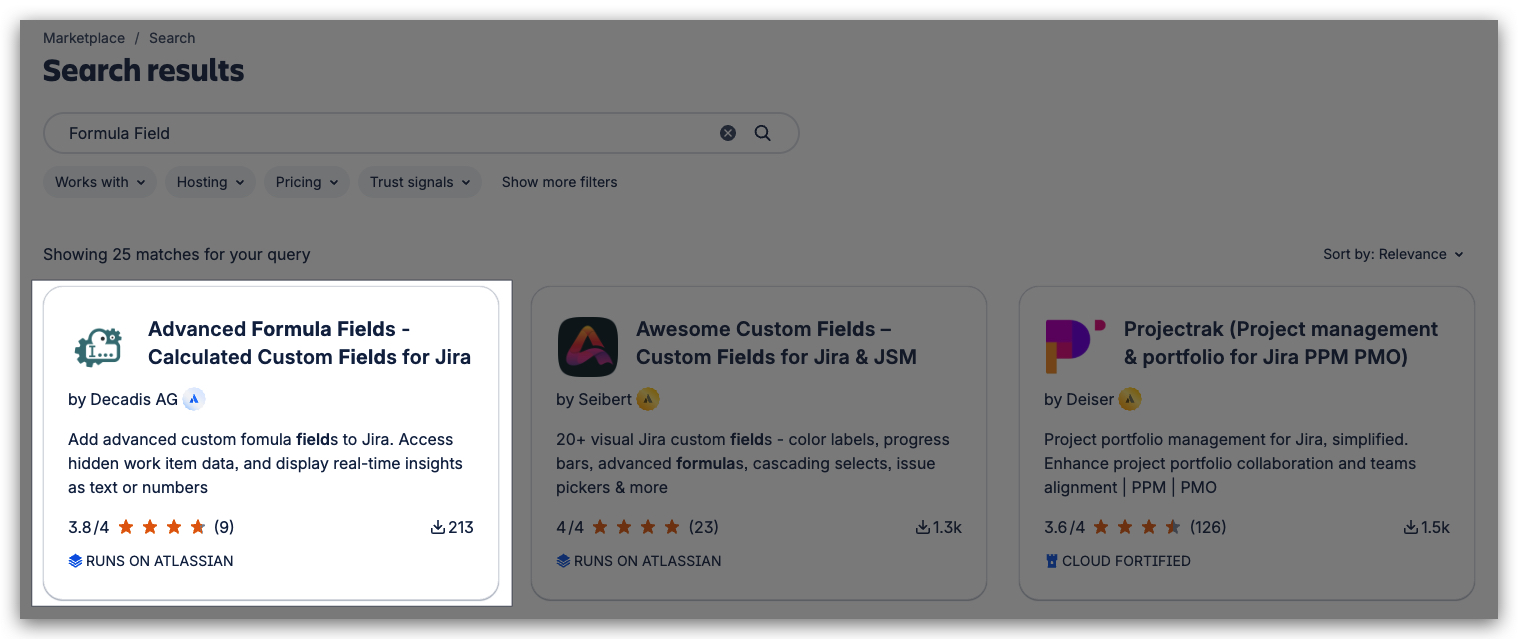
Task: Click the Advanced Formula Fields app logo
Action: tap(98, 346)
